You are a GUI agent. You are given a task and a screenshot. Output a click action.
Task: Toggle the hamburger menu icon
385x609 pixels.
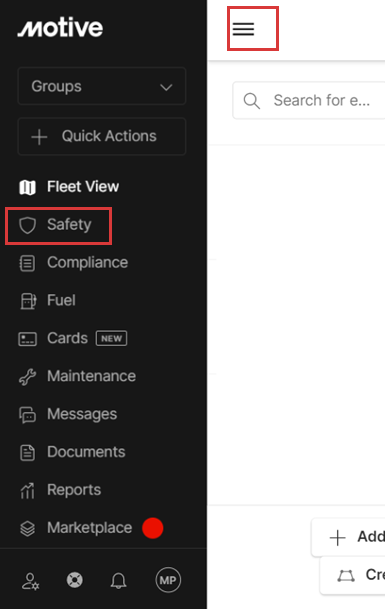[243, 29]
